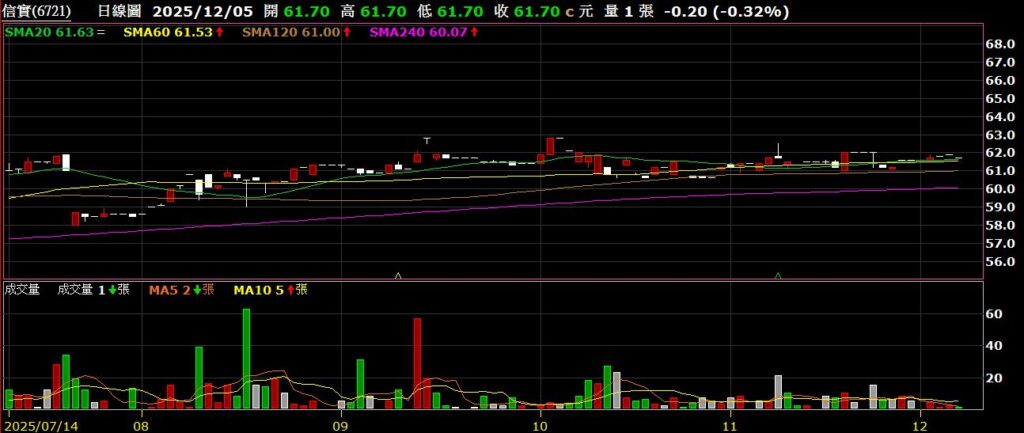Screen dimensions: 1024x433
Task: Click the 信實(6721) stock name title
Action: [x=36, y=12]
